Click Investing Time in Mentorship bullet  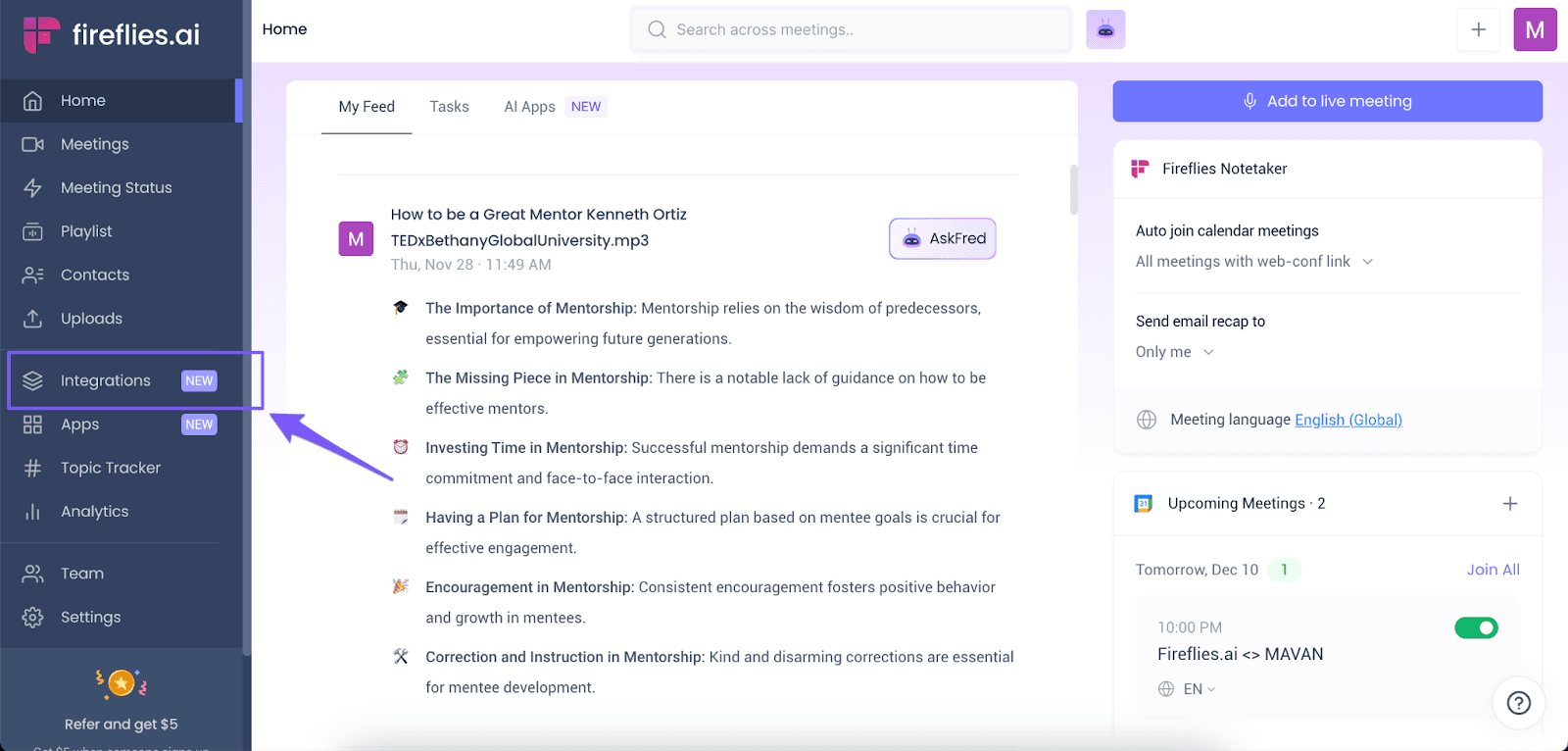(x=702, y=463)
